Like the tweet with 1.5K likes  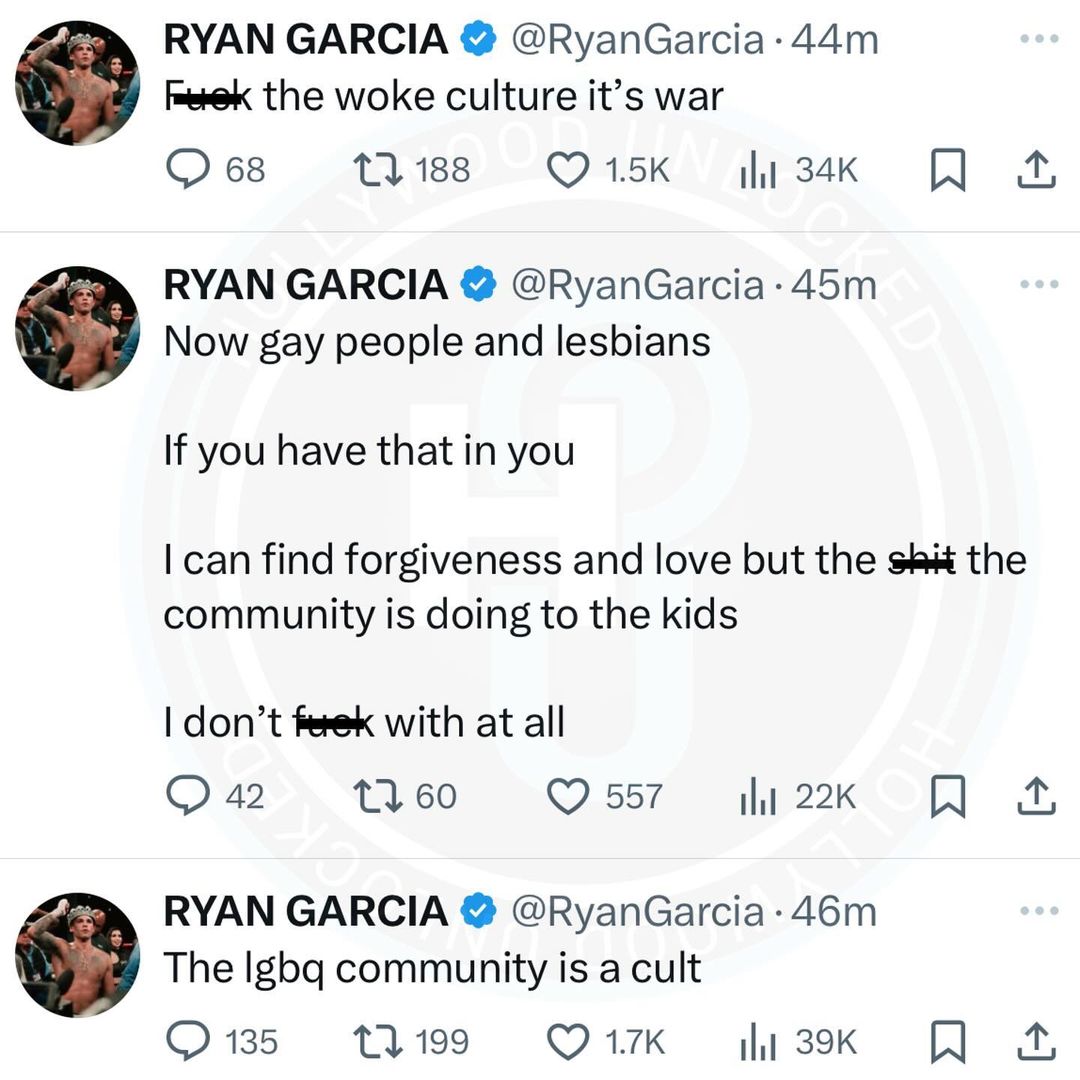click(569, 169)
